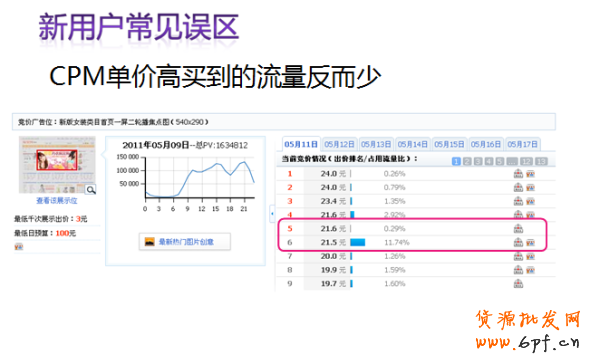Go to page 2 of bid rankings
Viewport: 590px width, 364px height.
(x=467, y=161)
